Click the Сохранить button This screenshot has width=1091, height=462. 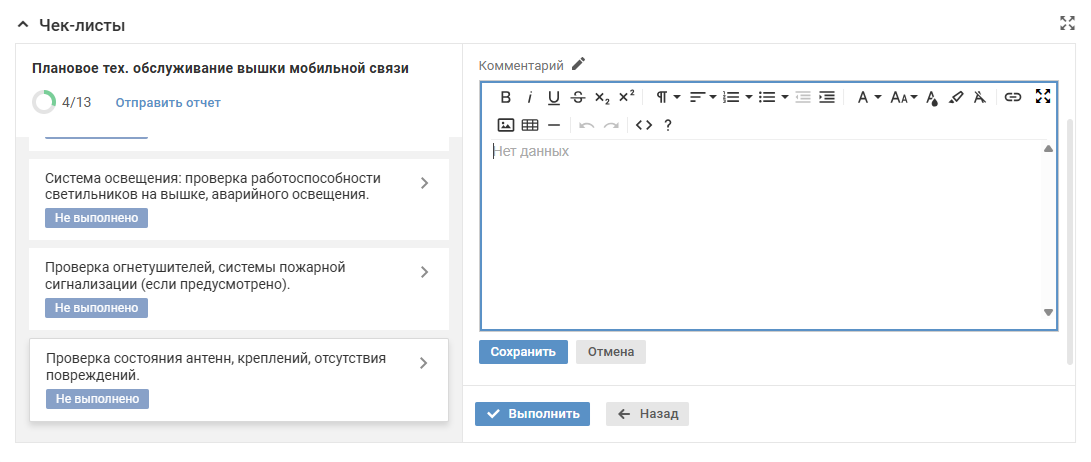(523, 352)
